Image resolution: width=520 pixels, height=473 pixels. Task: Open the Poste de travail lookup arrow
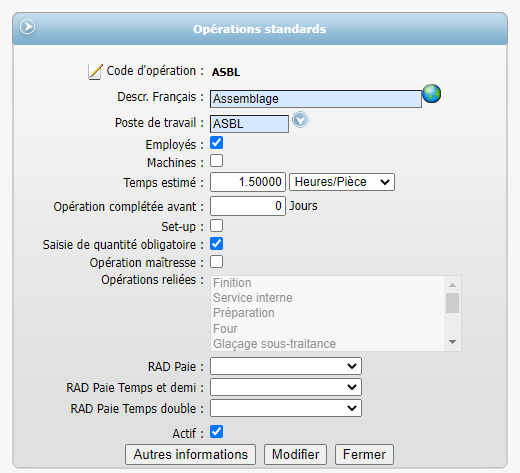coord(300,120)
